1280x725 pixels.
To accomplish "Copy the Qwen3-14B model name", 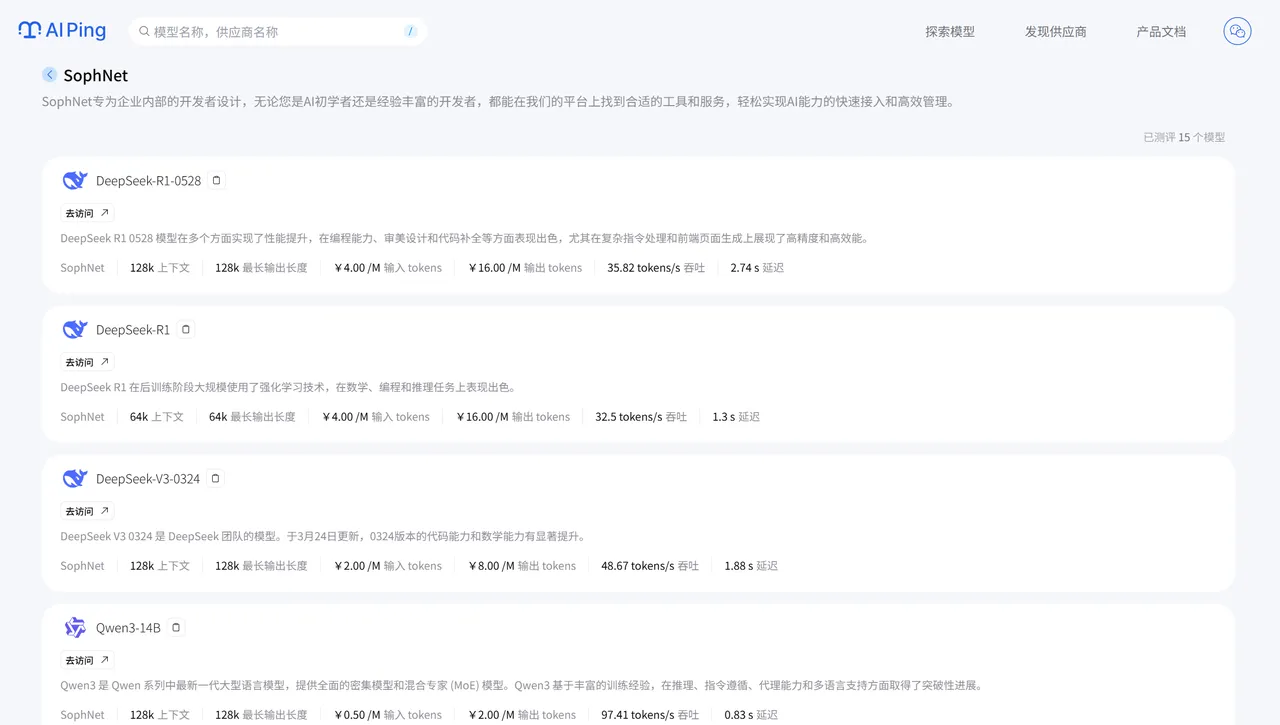I will (x=176, y=628).
